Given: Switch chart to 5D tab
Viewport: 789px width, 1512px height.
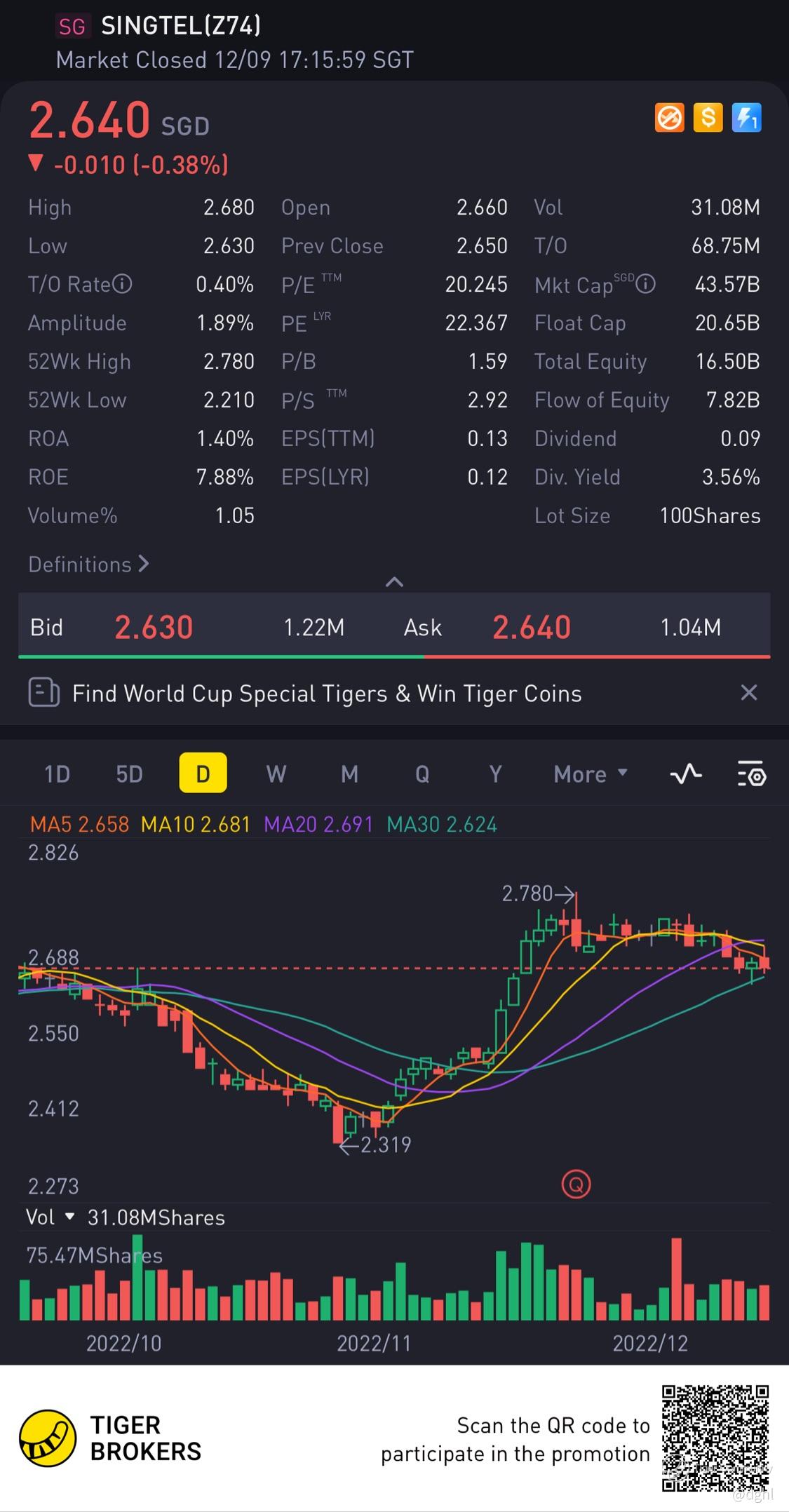Looking at the screenshot, I should click(x=130, y=774).
